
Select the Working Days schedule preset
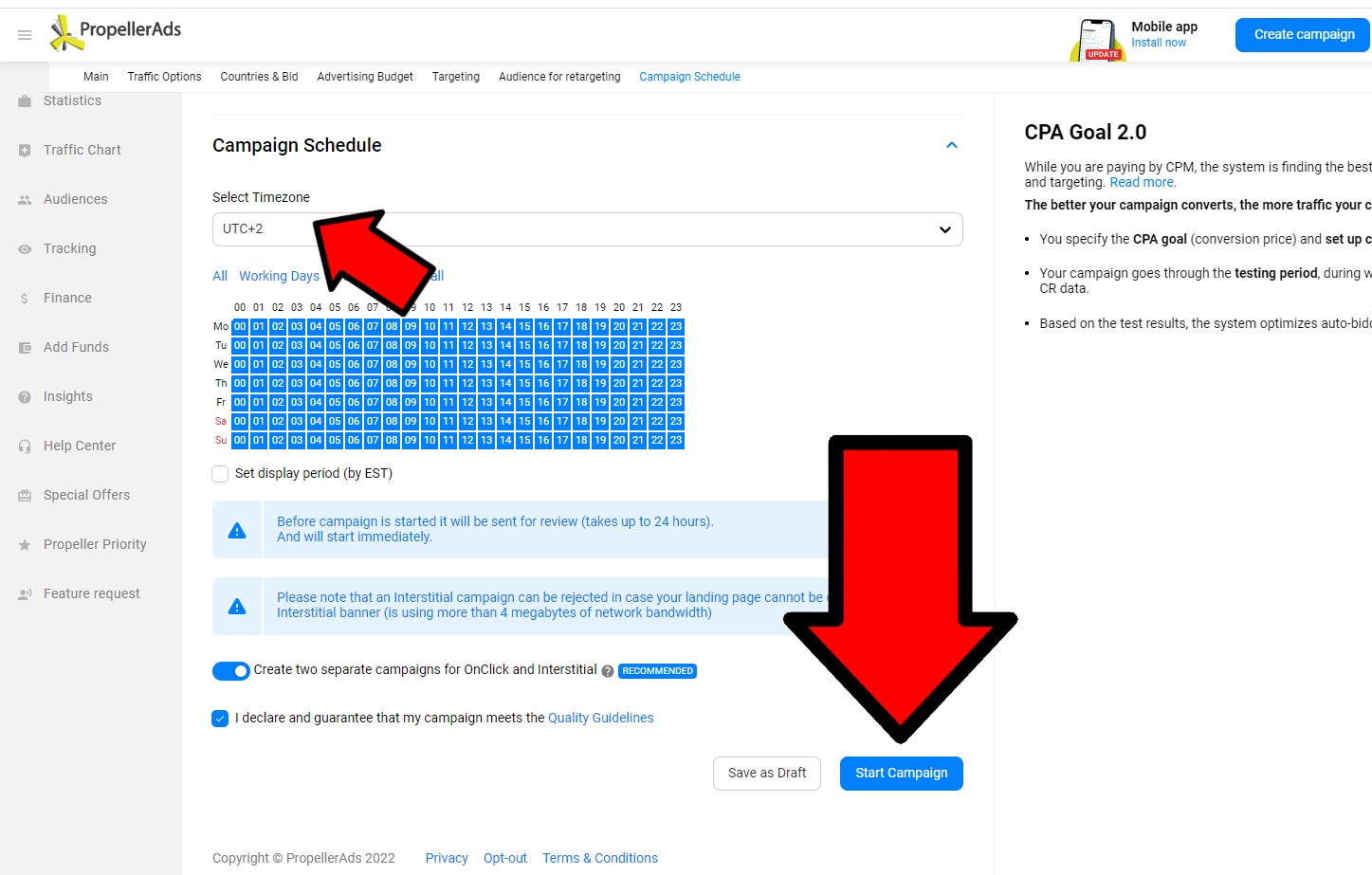pyautogui.click(x=279, y=276)
